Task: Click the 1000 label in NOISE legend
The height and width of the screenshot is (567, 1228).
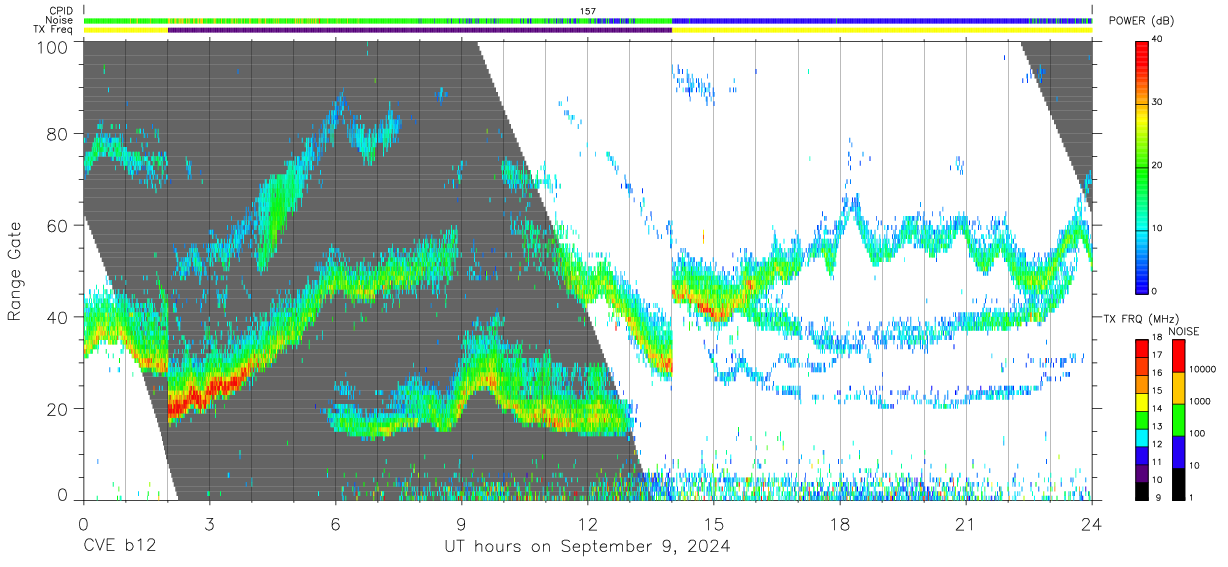Action: click(x=1202, y=401)
